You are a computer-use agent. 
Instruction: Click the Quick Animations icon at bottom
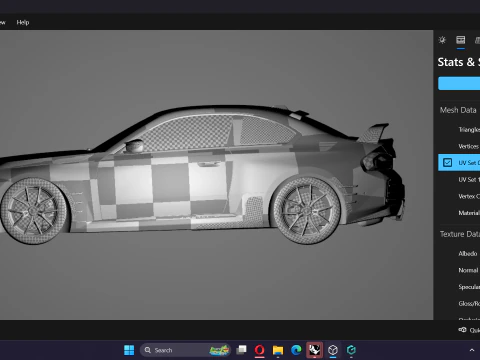click(462, 330)
